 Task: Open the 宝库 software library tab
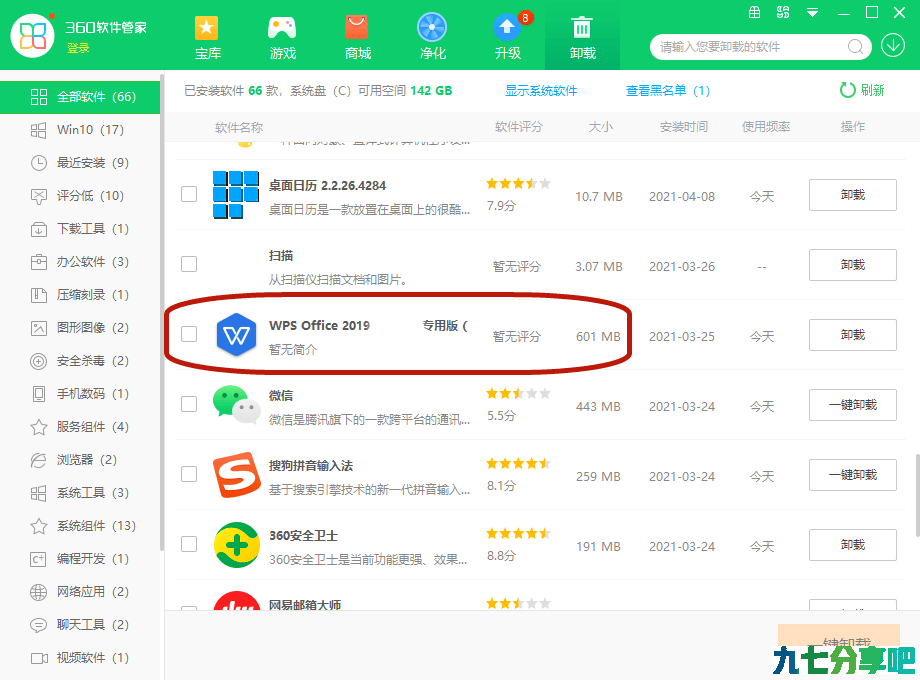coord(207,38)
